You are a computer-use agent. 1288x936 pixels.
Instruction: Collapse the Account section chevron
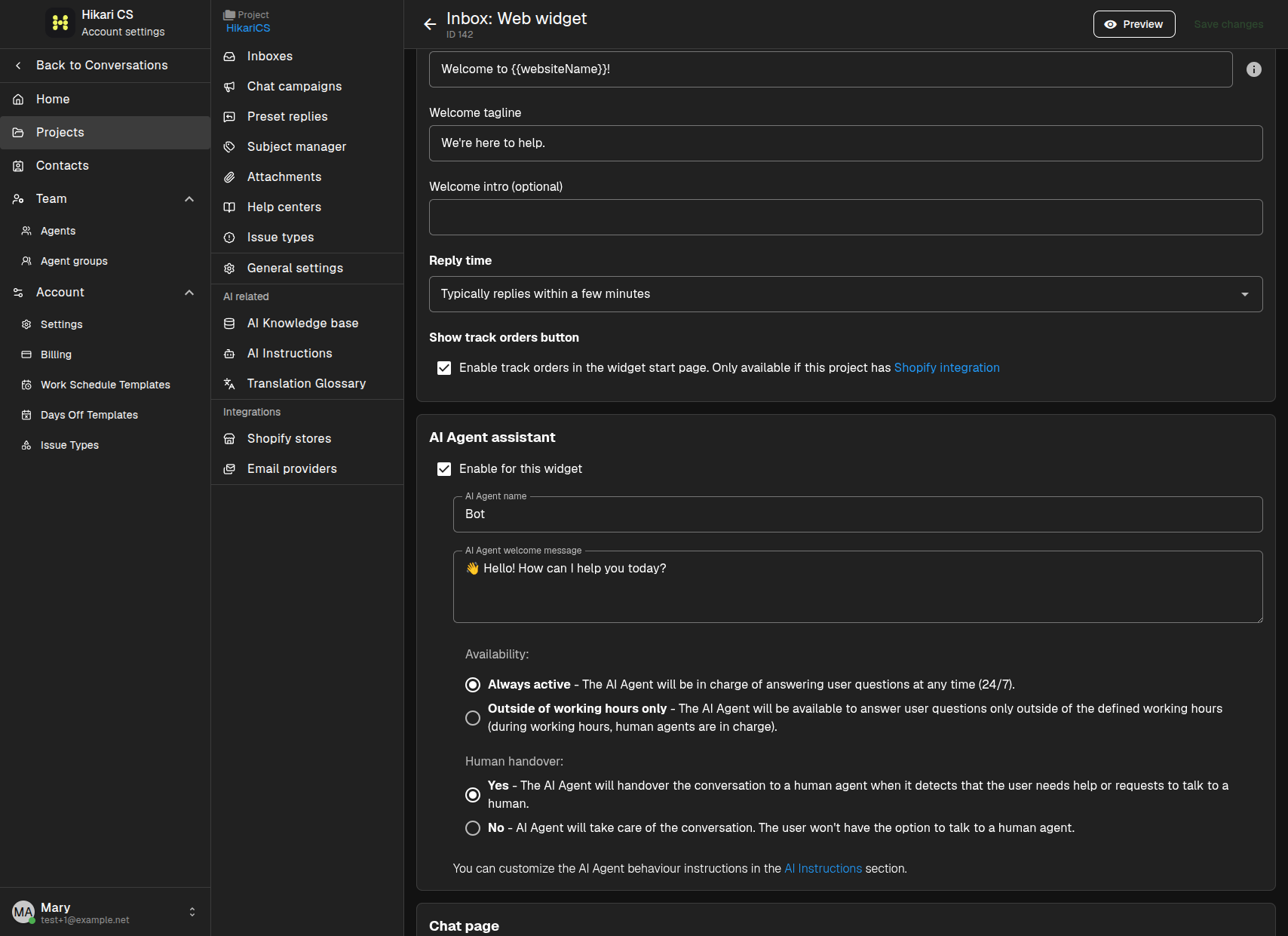(x=189, y=293)
